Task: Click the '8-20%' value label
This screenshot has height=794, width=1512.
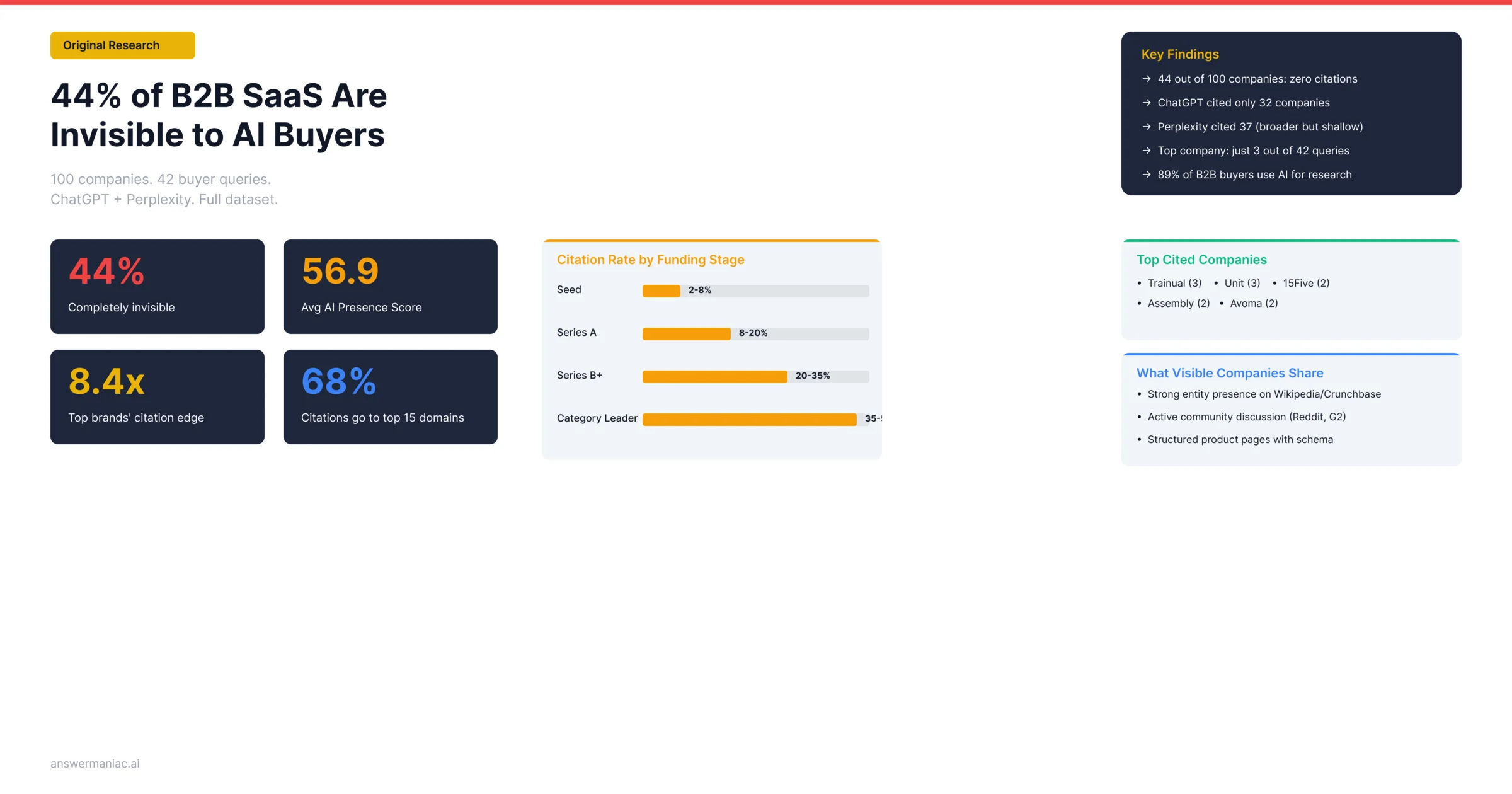Action: pos(753,333)
